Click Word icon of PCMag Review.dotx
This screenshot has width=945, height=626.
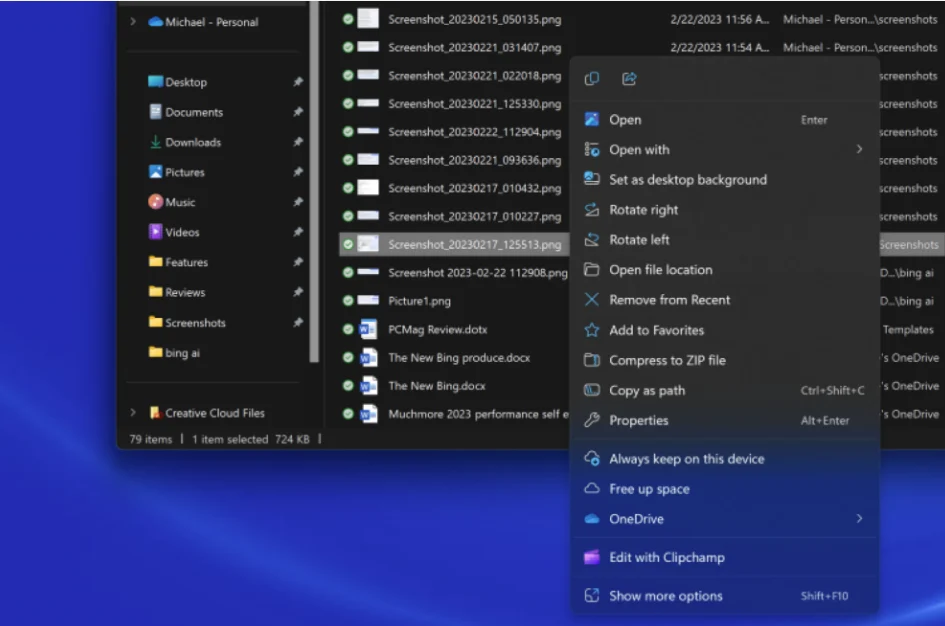click(x=368, y=330)
